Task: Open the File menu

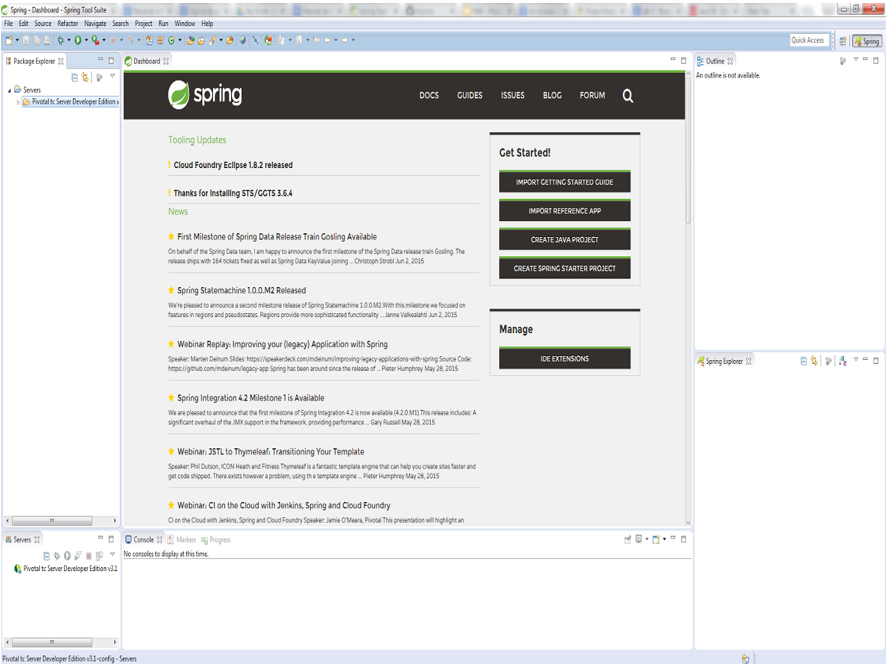Action: pos(8,24)
